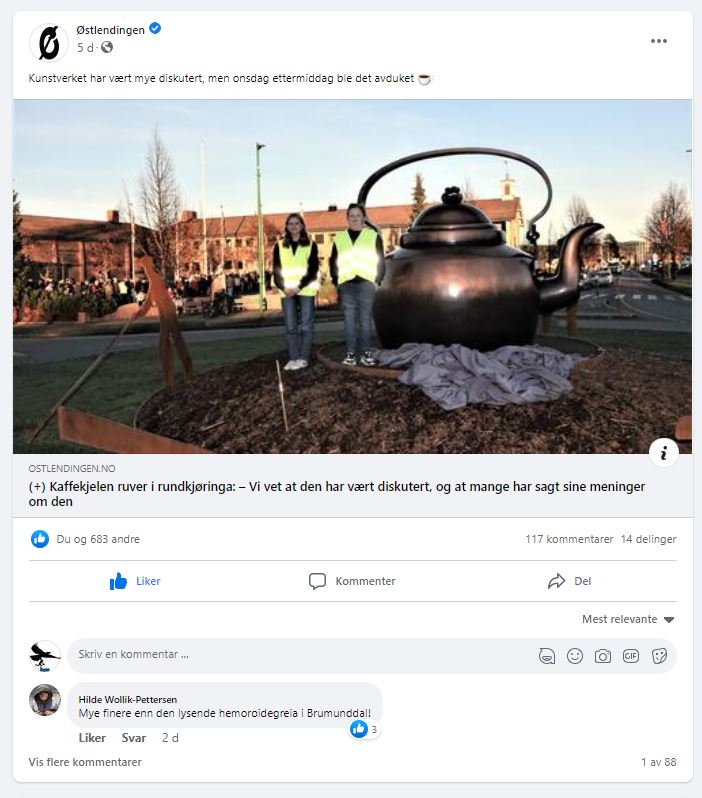Open the emoji picker in comment field
Viewport: 702px width, 798px height.
[575, 656]
